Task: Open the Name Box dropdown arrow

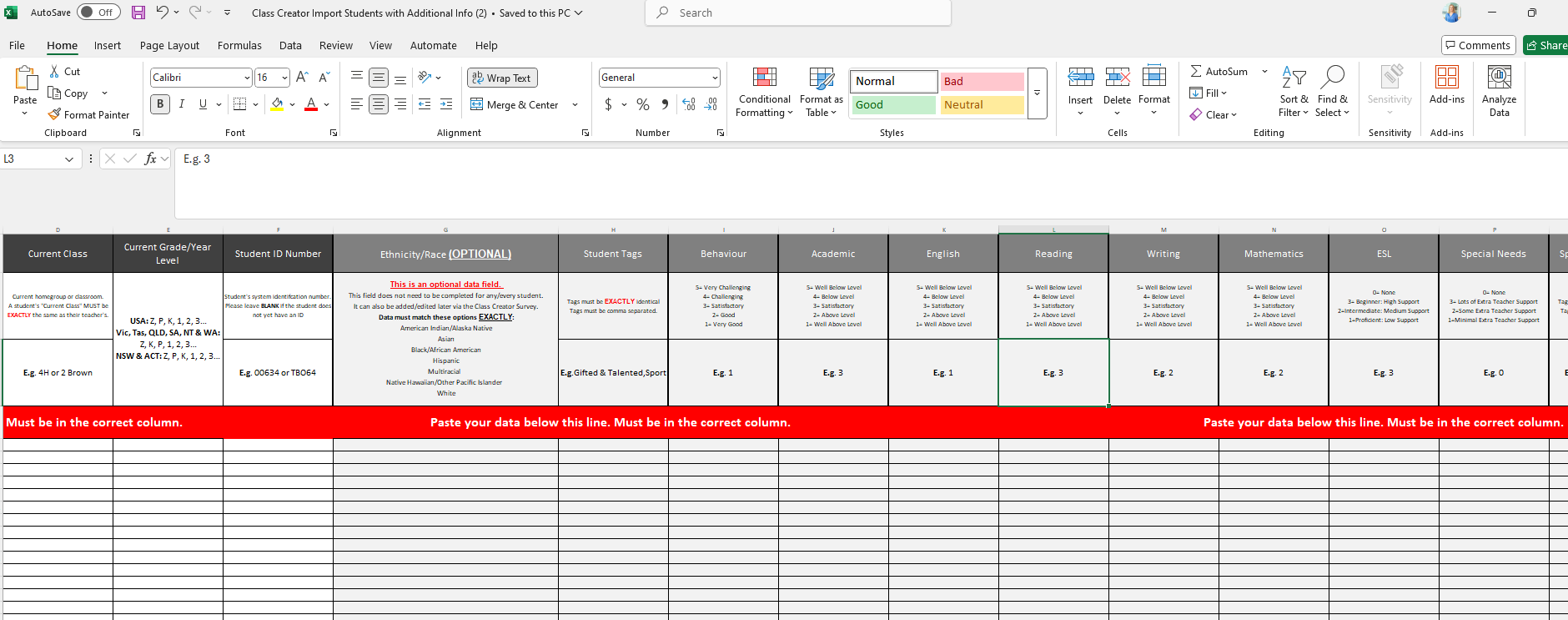Action: [69, 159]
